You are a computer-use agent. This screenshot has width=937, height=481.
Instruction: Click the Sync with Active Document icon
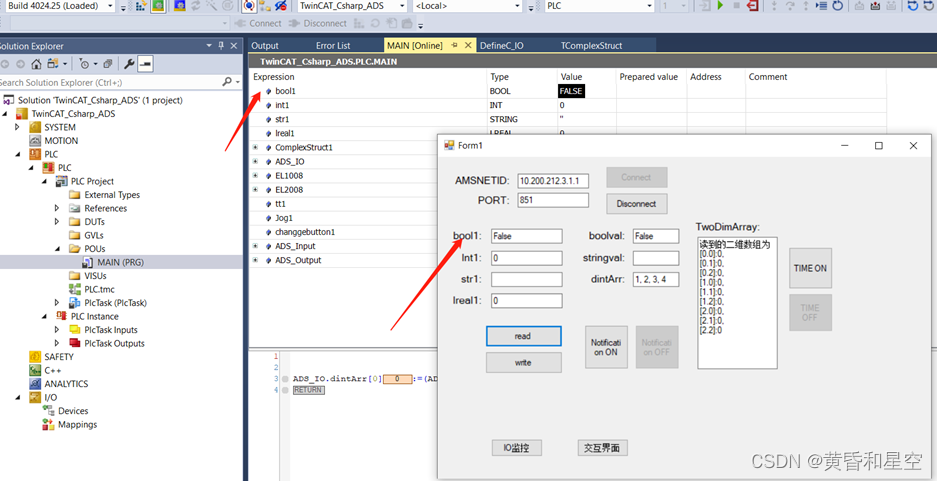tap(53, 63)
